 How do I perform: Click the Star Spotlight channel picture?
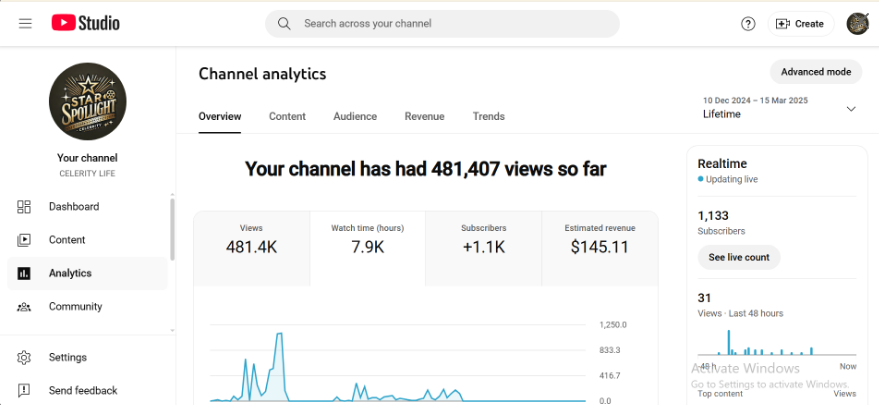coord(87,101)
